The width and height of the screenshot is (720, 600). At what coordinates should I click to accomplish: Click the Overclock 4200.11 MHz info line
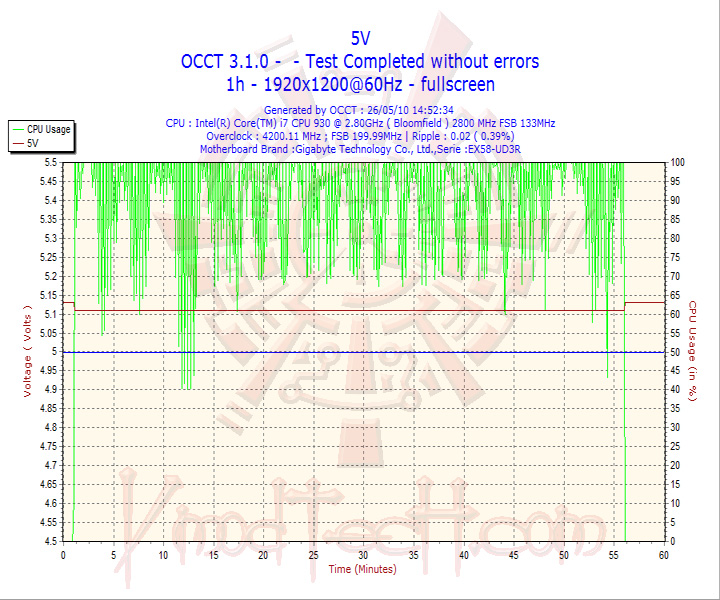(x=360, y=136)
